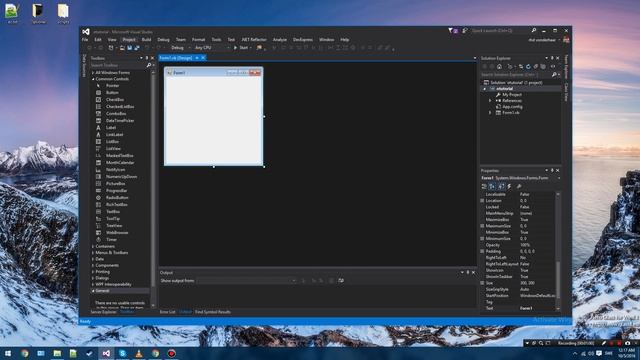Viewport: 640px width, 360px height.
Task: Collapse the Common Controls toolbox group
Action: coord(93,79)
